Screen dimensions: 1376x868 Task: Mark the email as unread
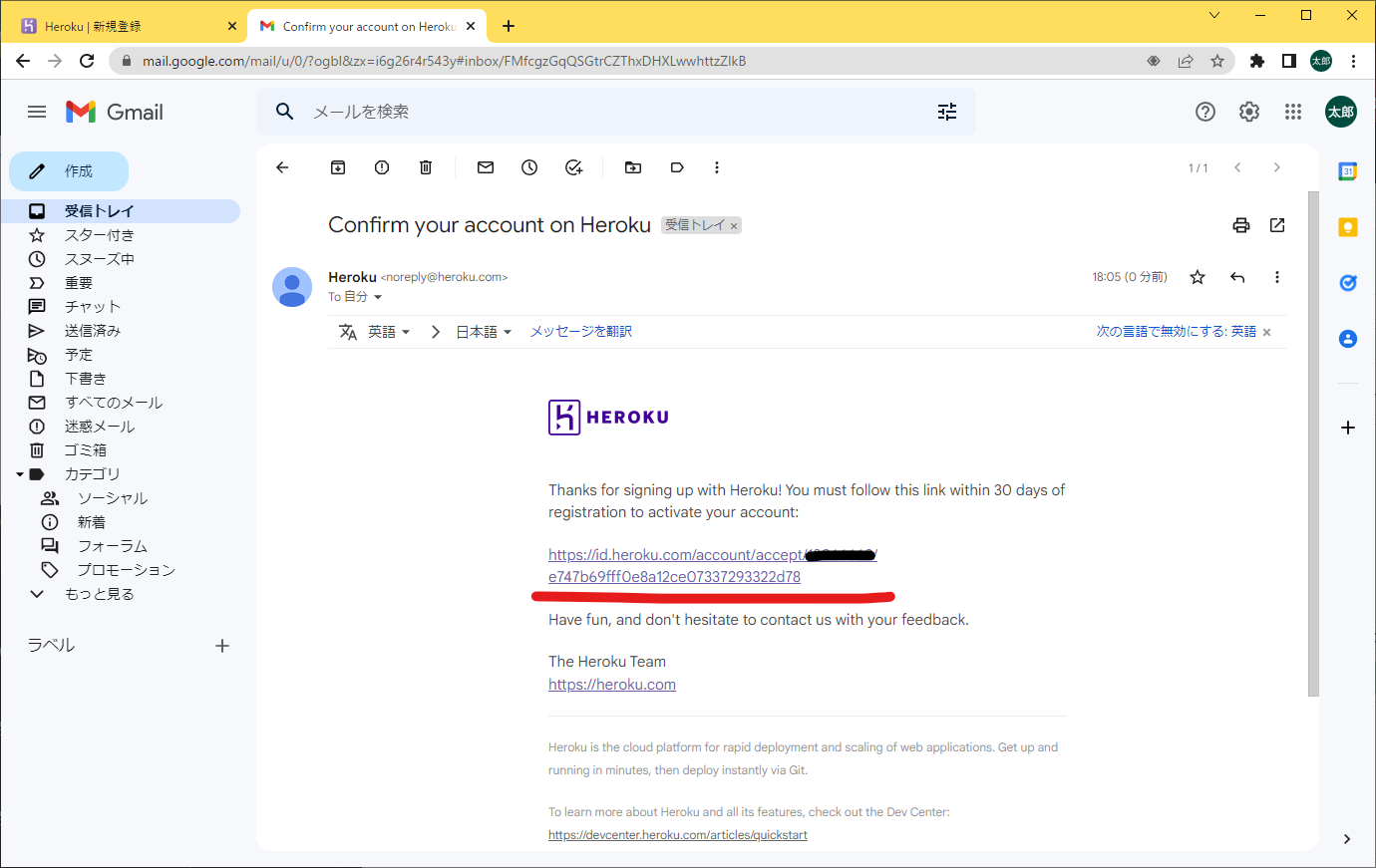click(x=486, y=167)
